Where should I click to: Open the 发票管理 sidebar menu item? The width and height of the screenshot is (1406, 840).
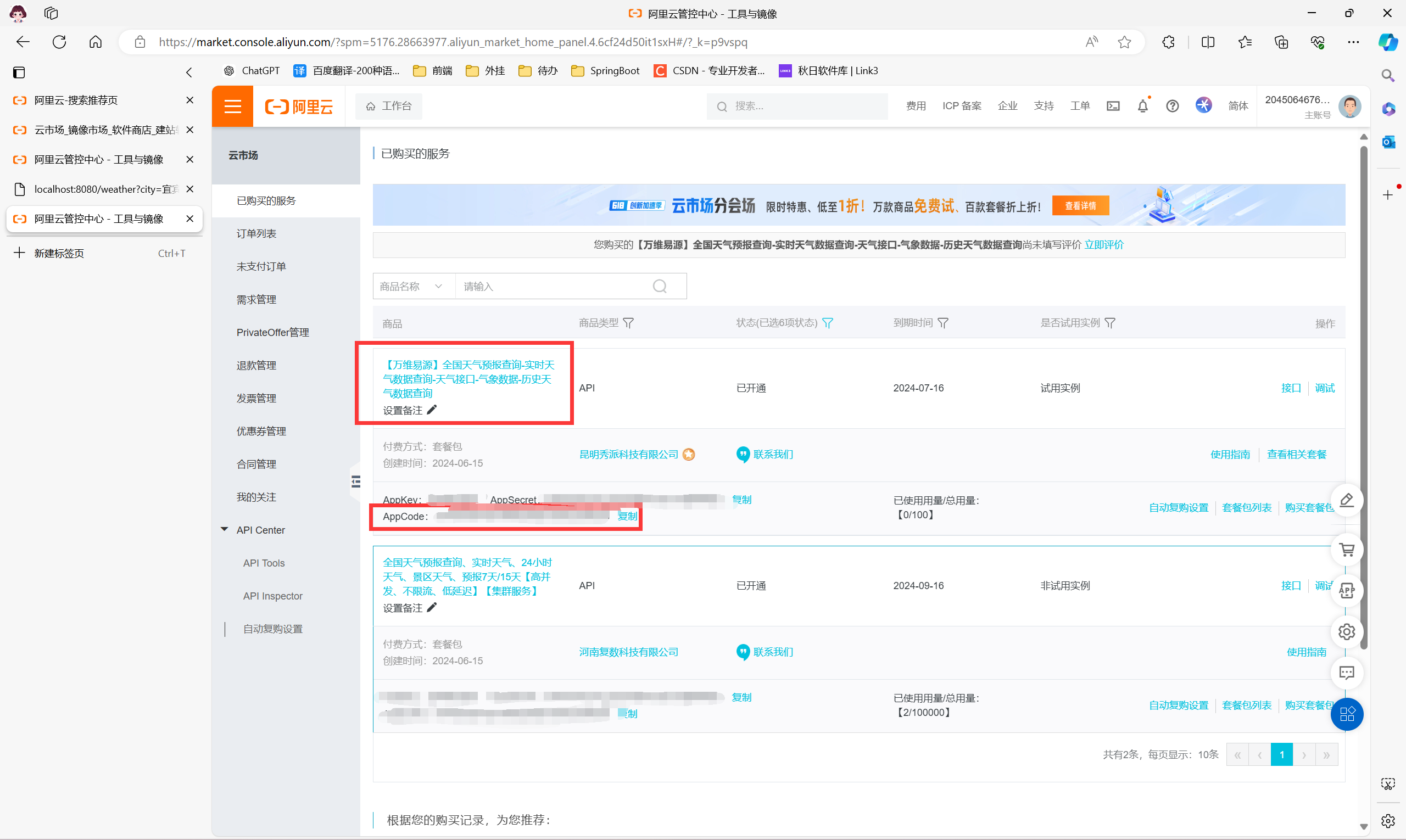256,399
